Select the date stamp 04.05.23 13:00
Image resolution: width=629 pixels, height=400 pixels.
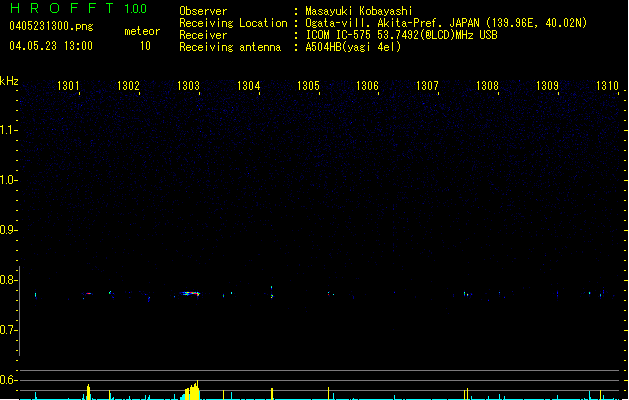[x=51, y=46]
